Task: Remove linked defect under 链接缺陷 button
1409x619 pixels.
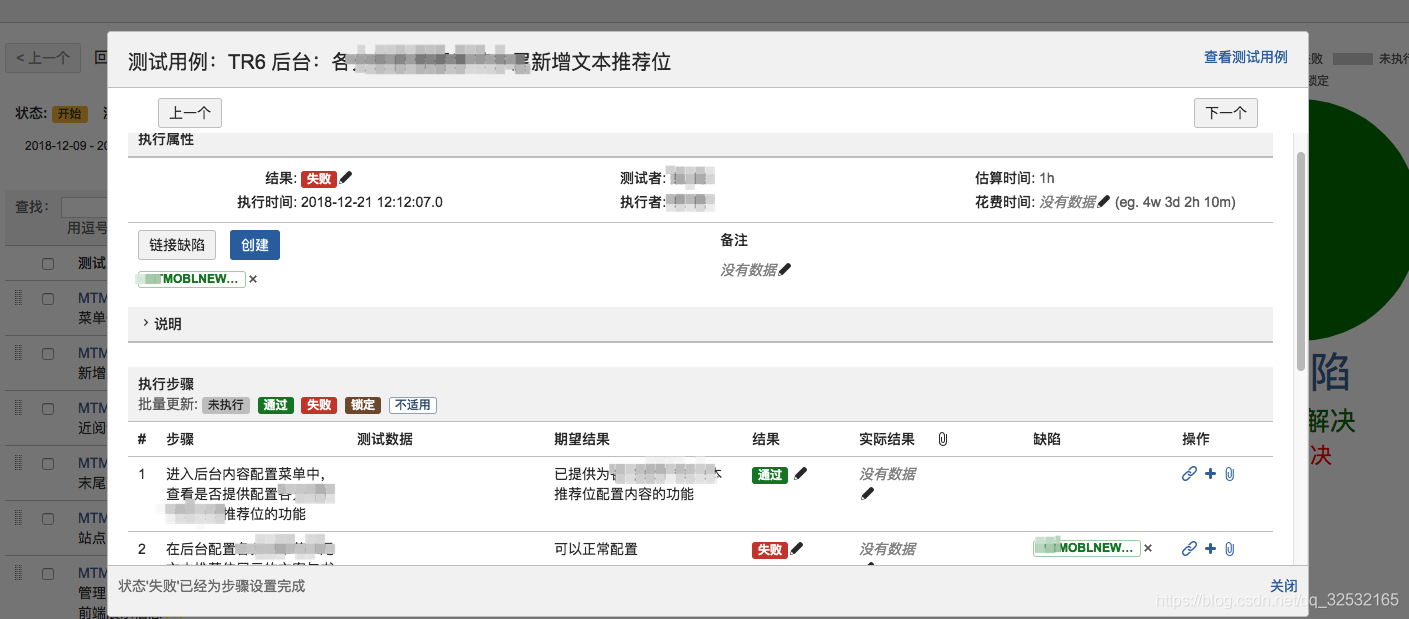Action: pos(253,279)
